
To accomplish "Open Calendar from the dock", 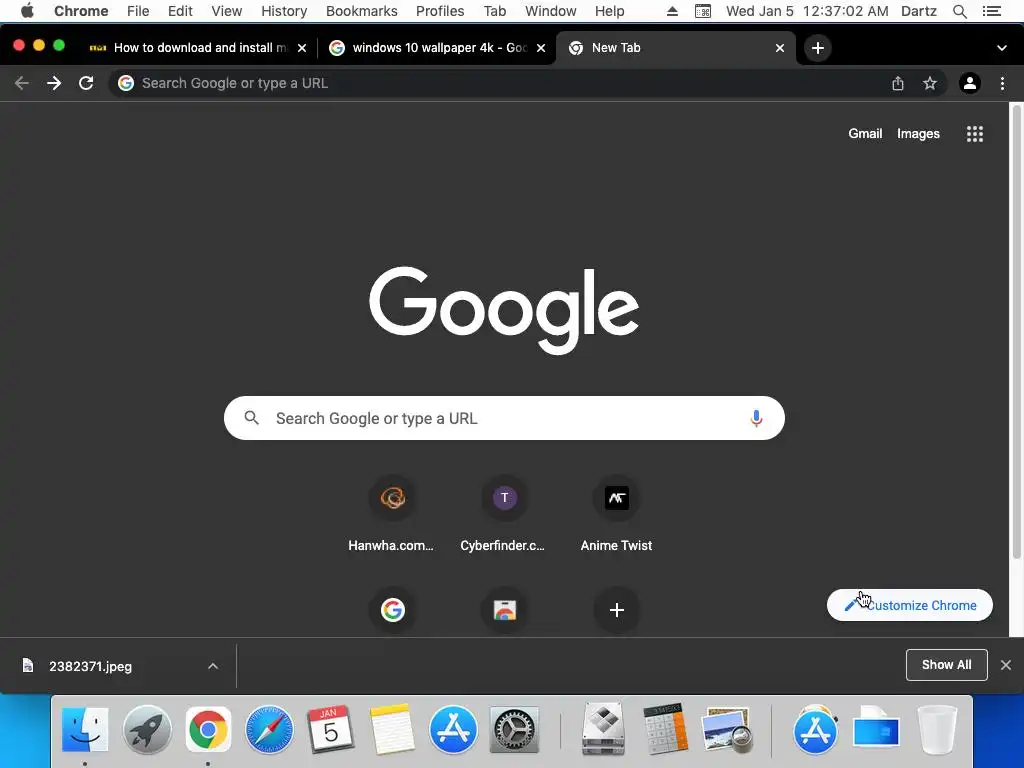I will [330, 729].
